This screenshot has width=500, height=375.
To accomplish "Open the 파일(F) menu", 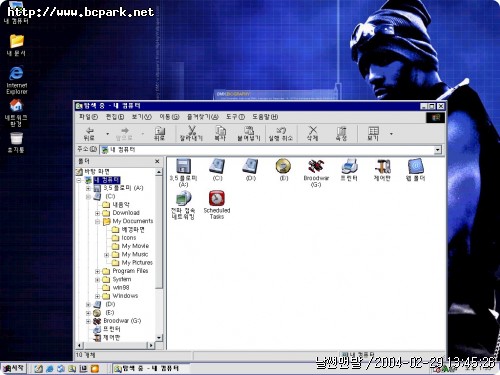I will pyautogui.click(x=88, y=117).
